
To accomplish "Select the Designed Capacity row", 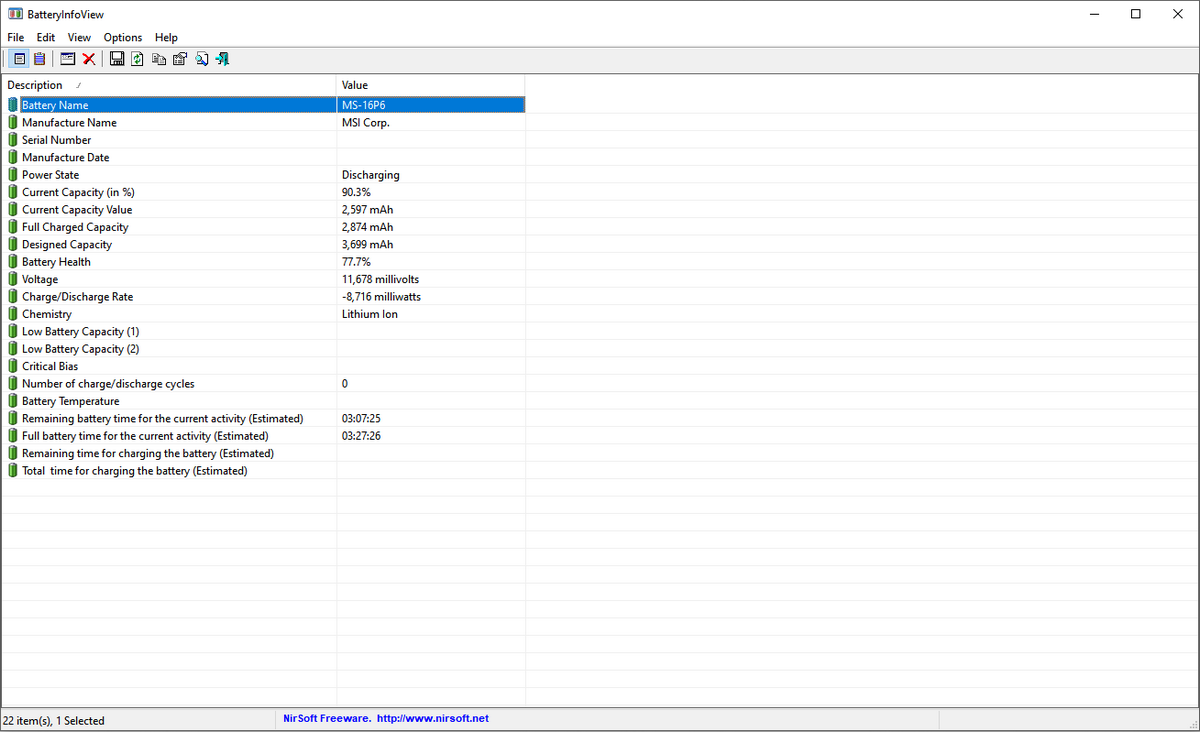I will coord(264,244).
